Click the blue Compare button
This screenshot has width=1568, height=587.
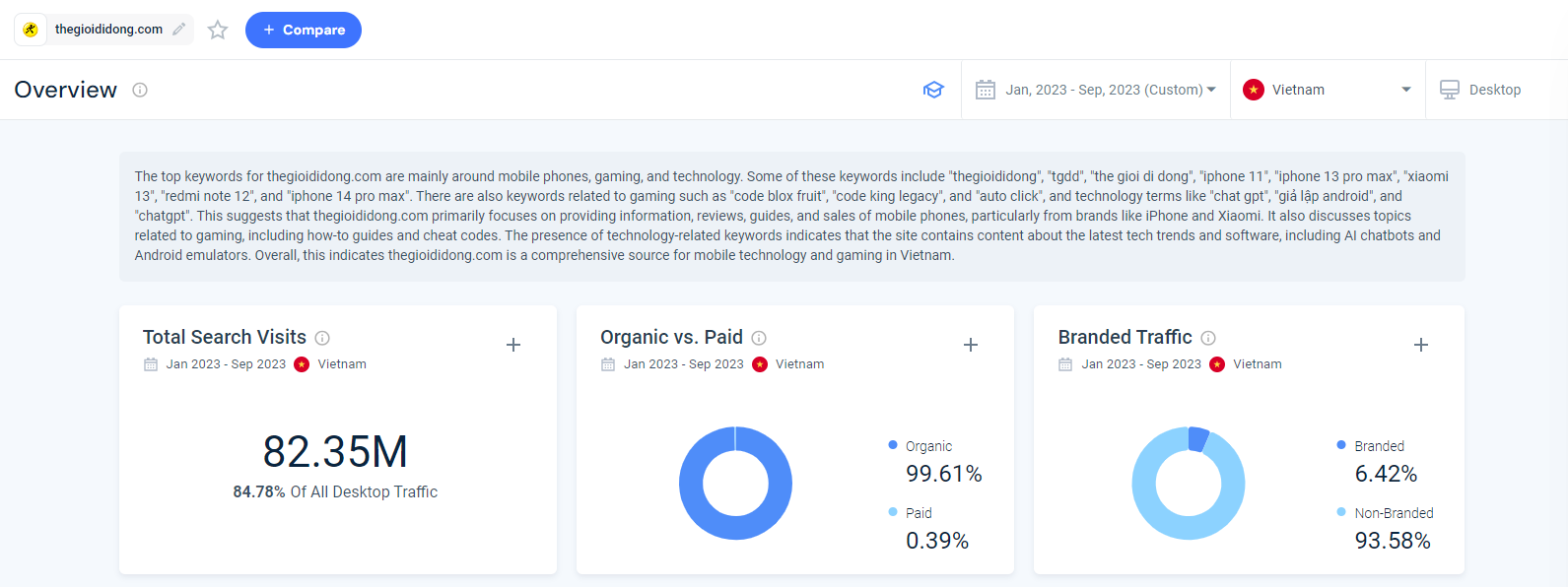pyautogui.click(x=304, y=30)
